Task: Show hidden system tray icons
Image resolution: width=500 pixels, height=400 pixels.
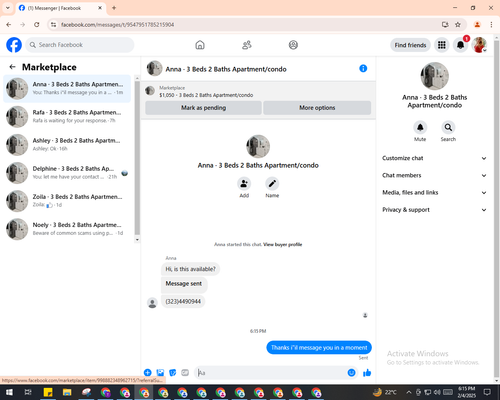Action: [x=409, y=392]
